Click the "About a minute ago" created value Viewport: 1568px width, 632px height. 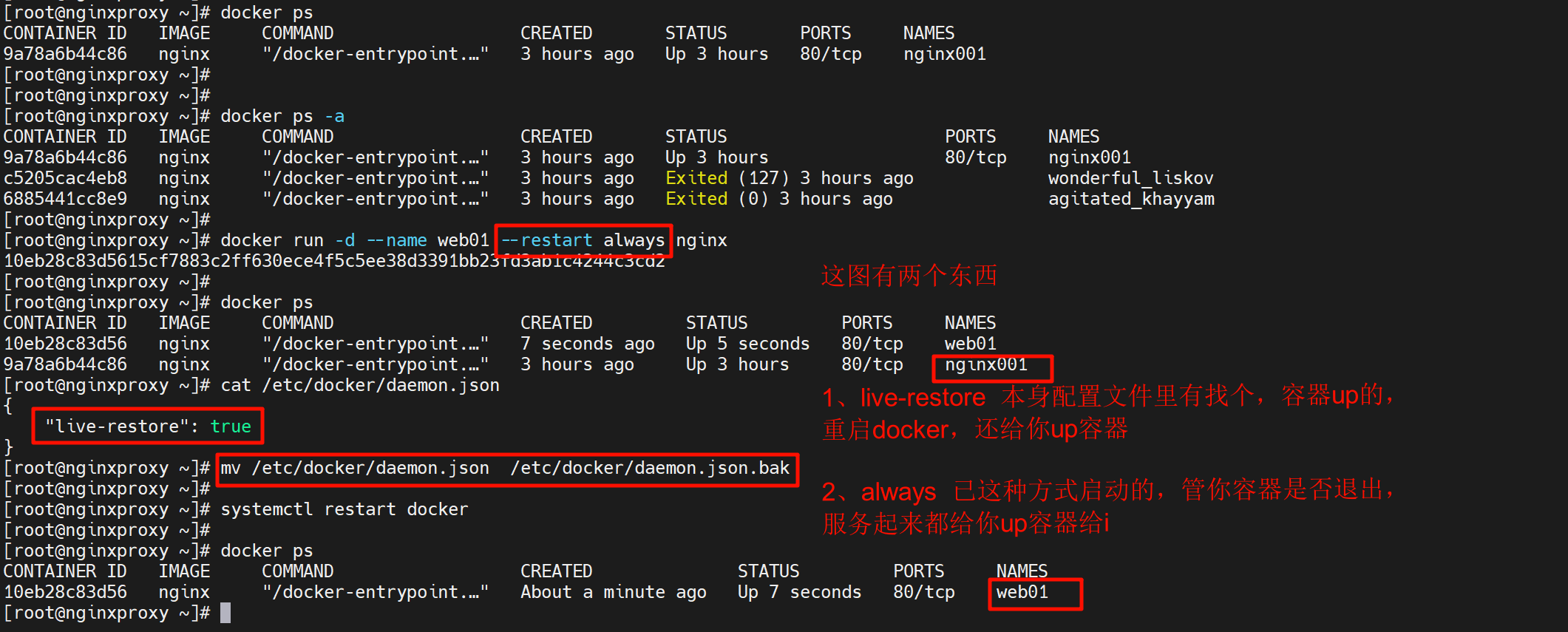613,593
